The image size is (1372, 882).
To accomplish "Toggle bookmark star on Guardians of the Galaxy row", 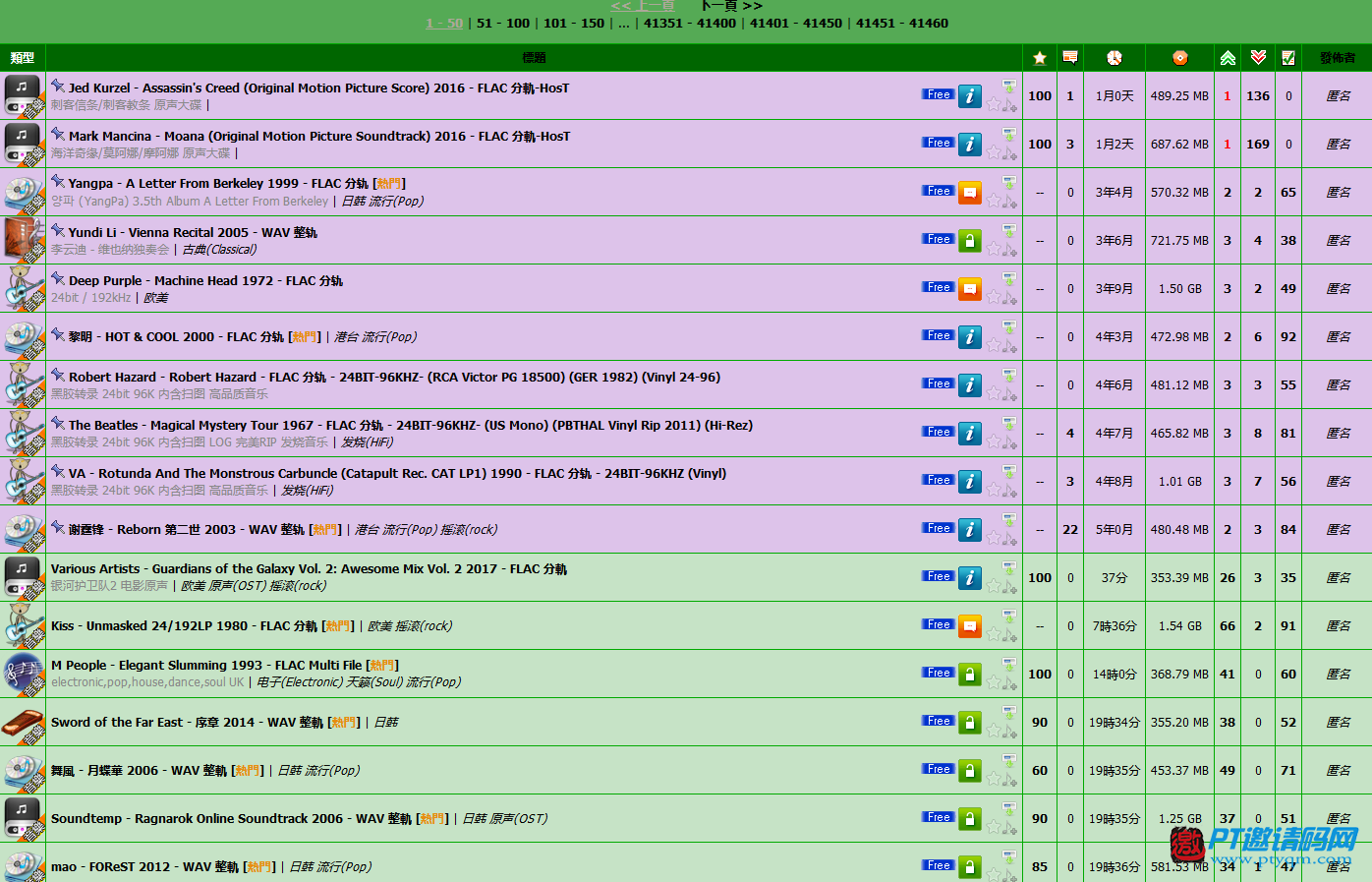I will (x=995, y=585).
